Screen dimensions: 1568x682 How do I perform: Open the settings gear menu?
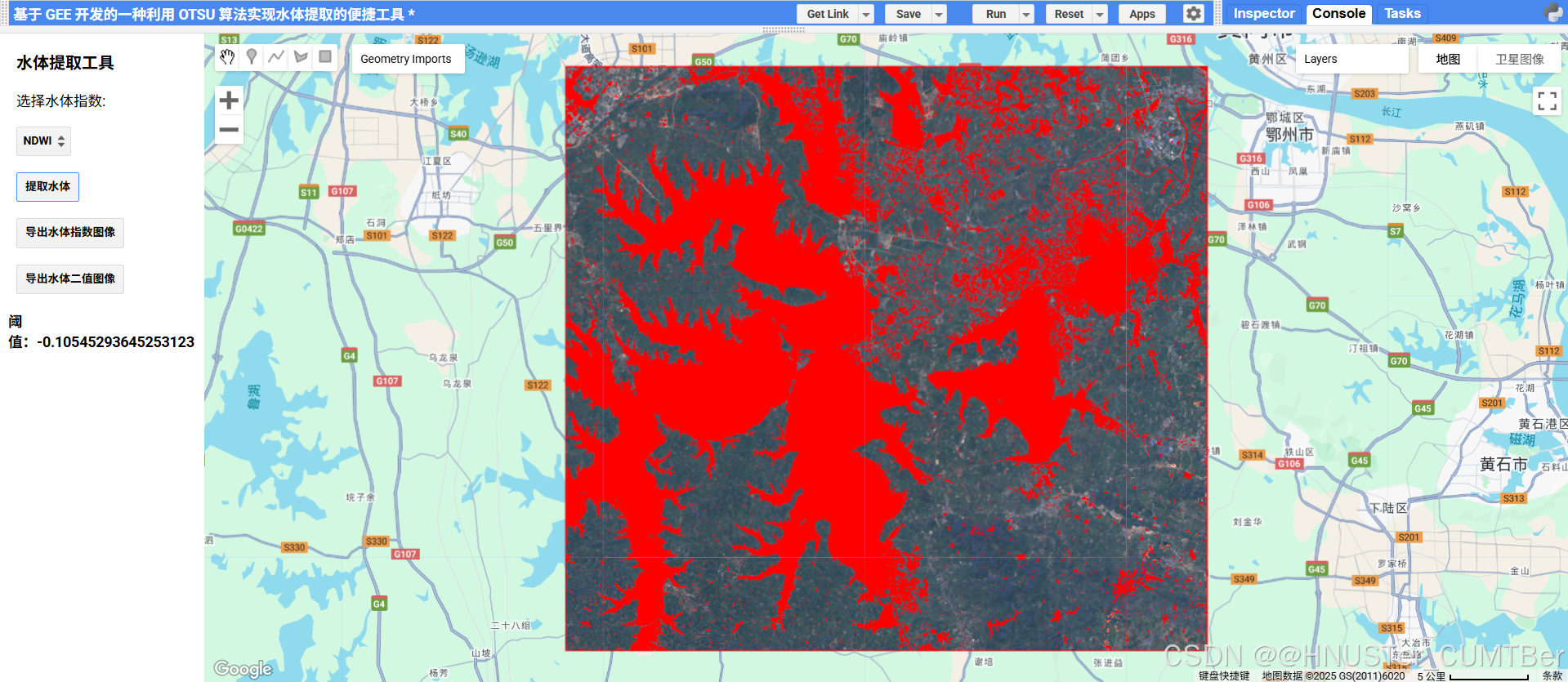pyautogui.click(x=1194, y=14)
